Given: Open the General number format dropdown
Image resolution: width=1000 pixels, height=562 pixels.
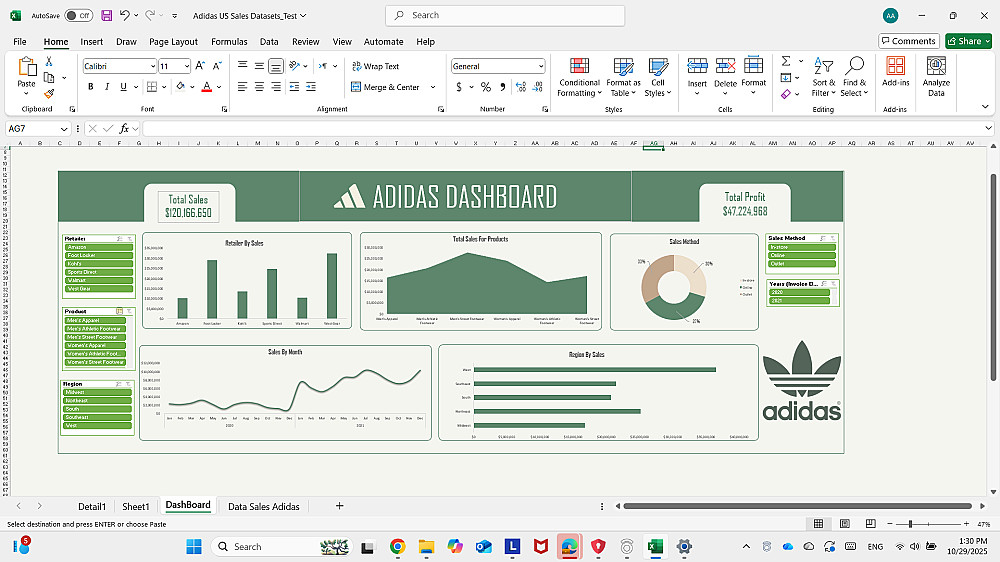Looking at the screenshot, I should pos(541,66).
